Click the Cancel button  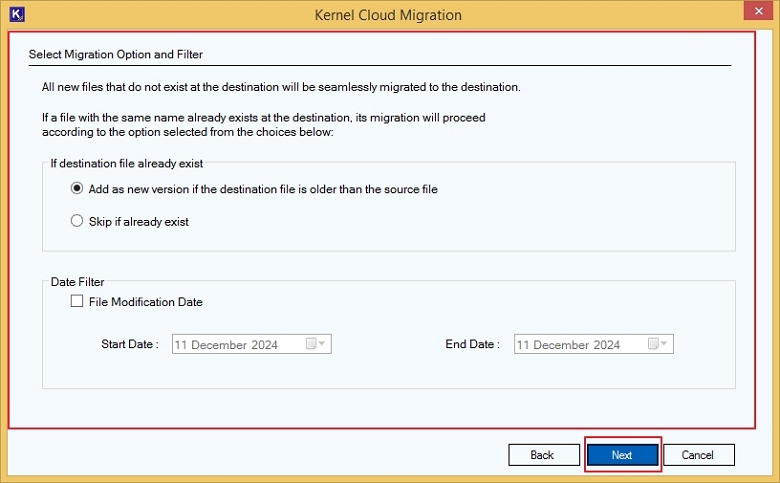click(698, 455)
